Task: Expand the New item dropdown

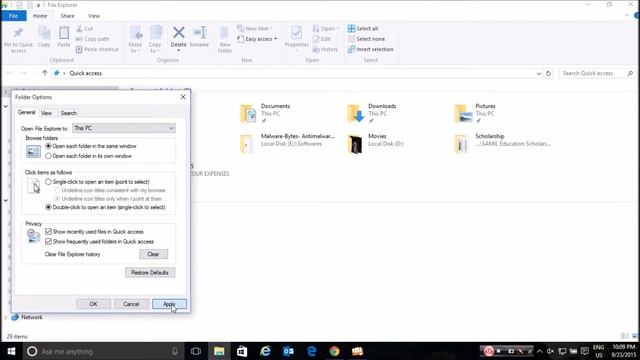Action: pyautogui.click(x=255, y=29)
